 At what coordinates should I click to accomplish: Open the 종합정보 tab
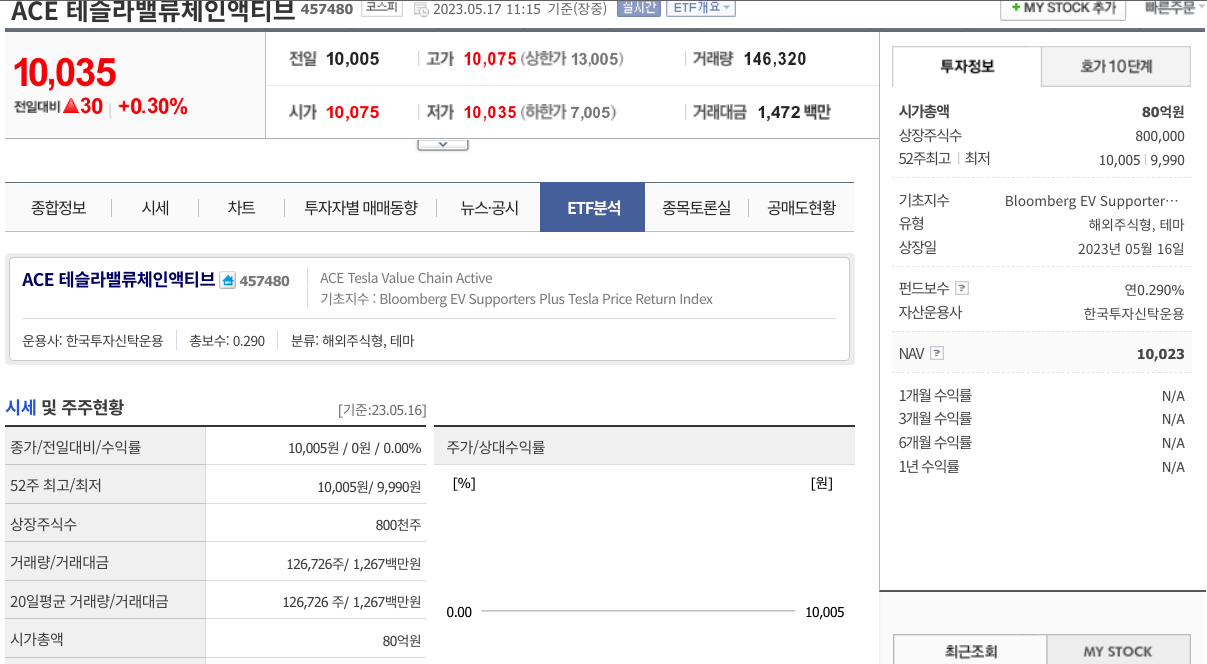pos(59,208)
